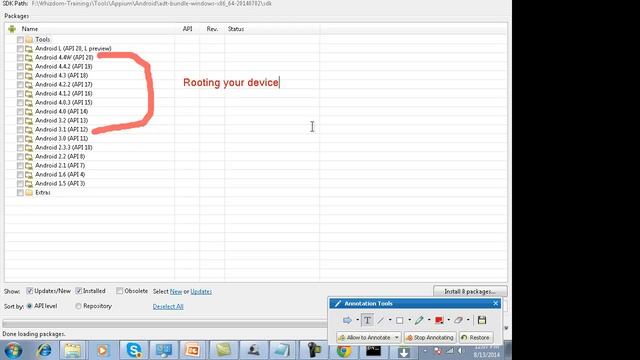
Task: Select Android 2.1 (API 7) row text
Action: tap(60, 165)
